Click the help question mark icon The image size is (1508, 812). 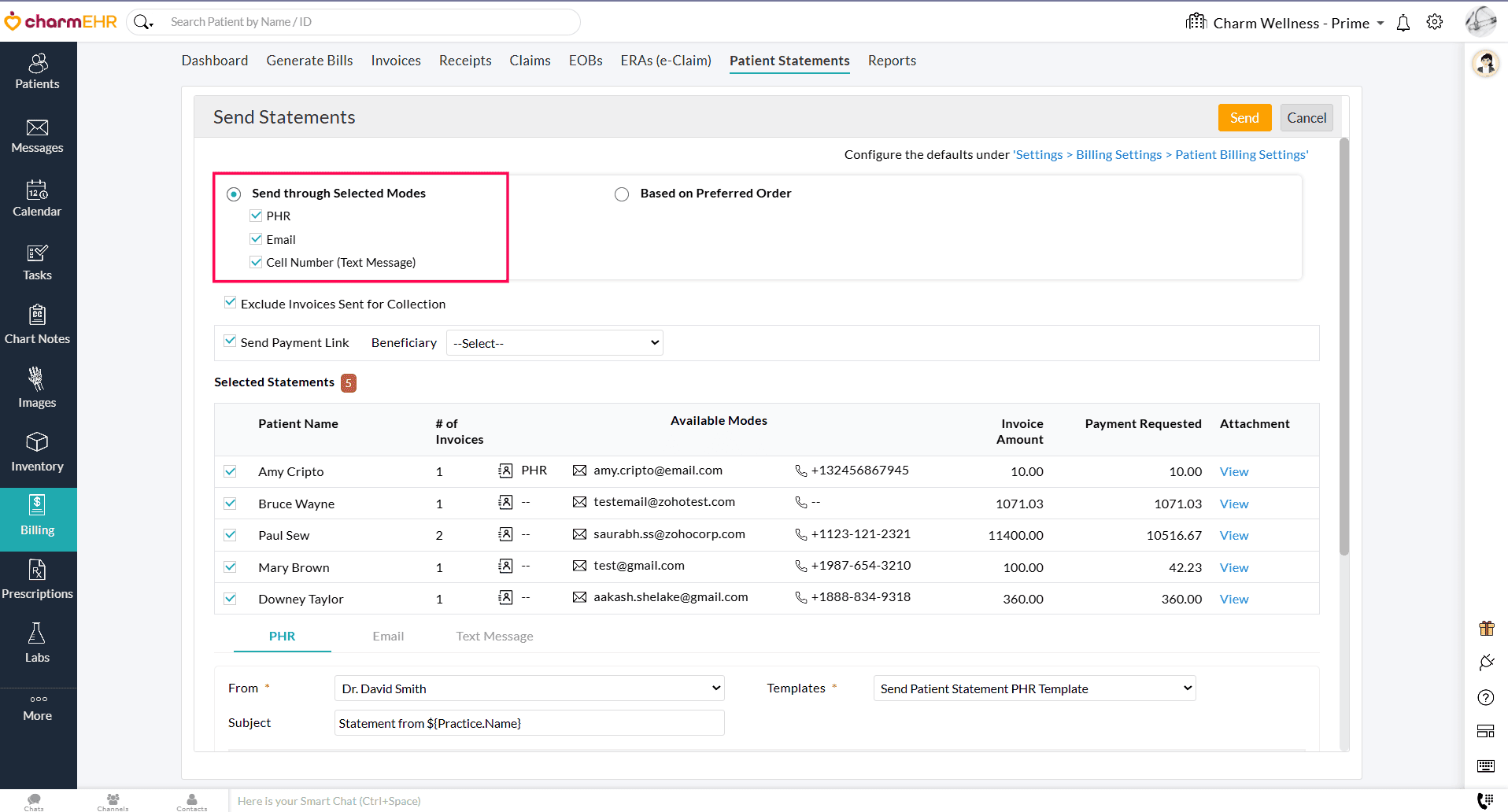(1485, 697)
